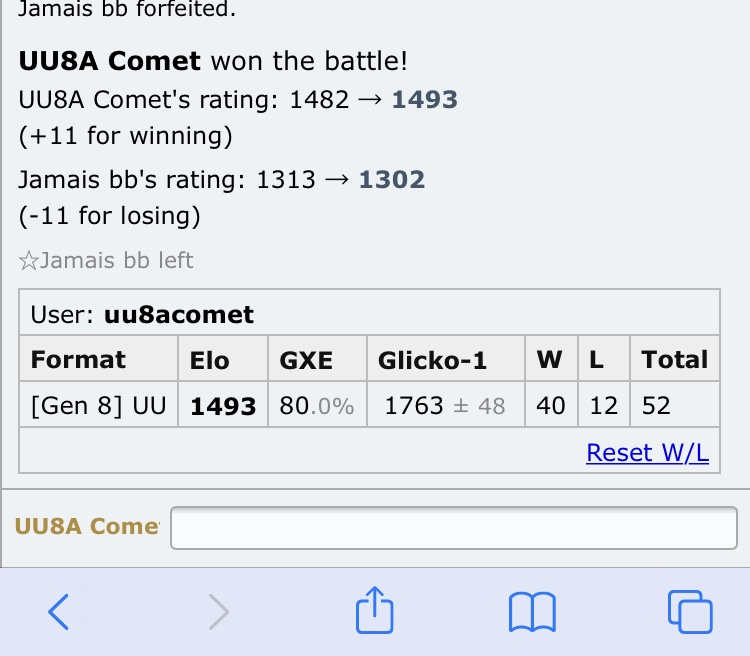Open the Safari bookmarks book icon
The height and width of the screenshot is (656, 750).
[532, 610]
